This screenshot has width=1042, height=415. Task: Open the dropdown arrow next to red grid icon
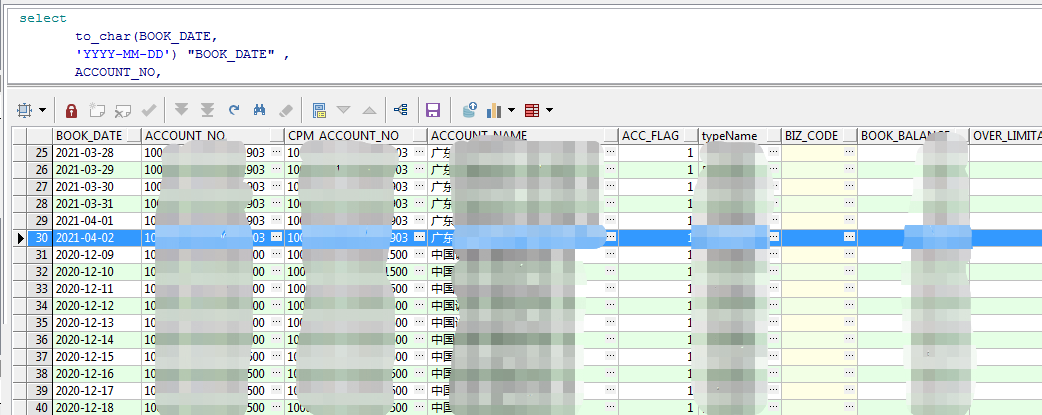(x=549, y=110)
